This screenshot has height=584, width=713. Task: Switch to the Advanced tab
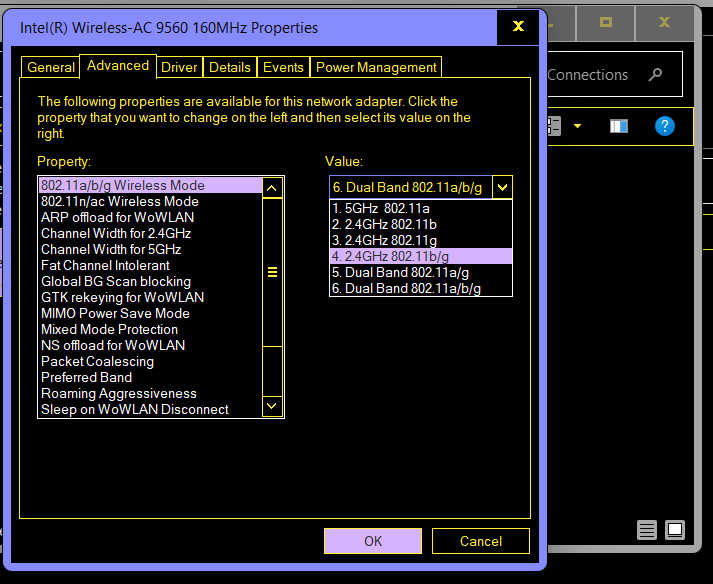click(x=118, y=66)
